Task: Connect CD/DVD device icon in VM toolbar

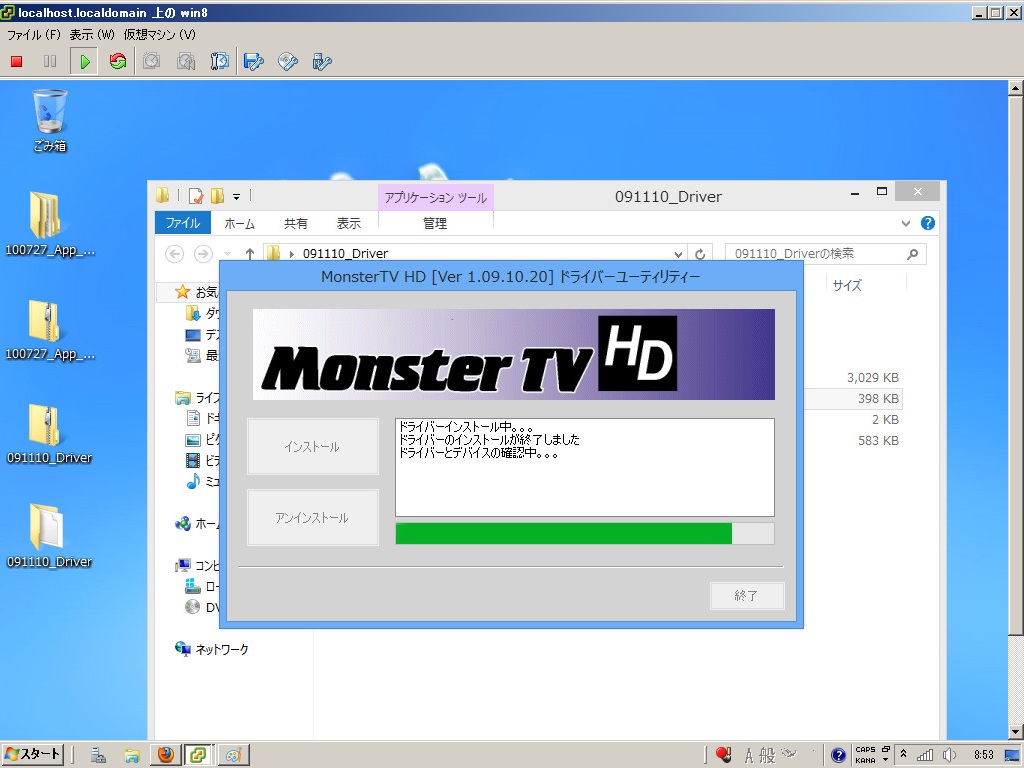Action: (287, 61)
